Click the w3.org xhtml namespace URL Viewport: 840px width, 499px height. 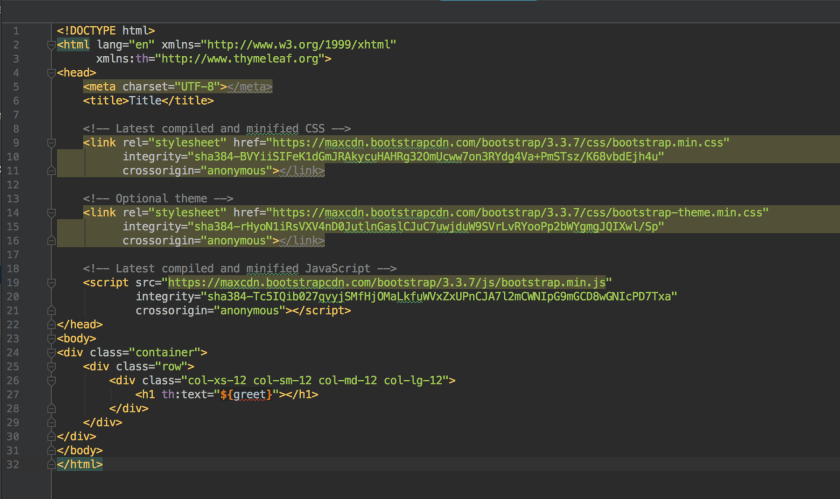[x=299, y=45]
